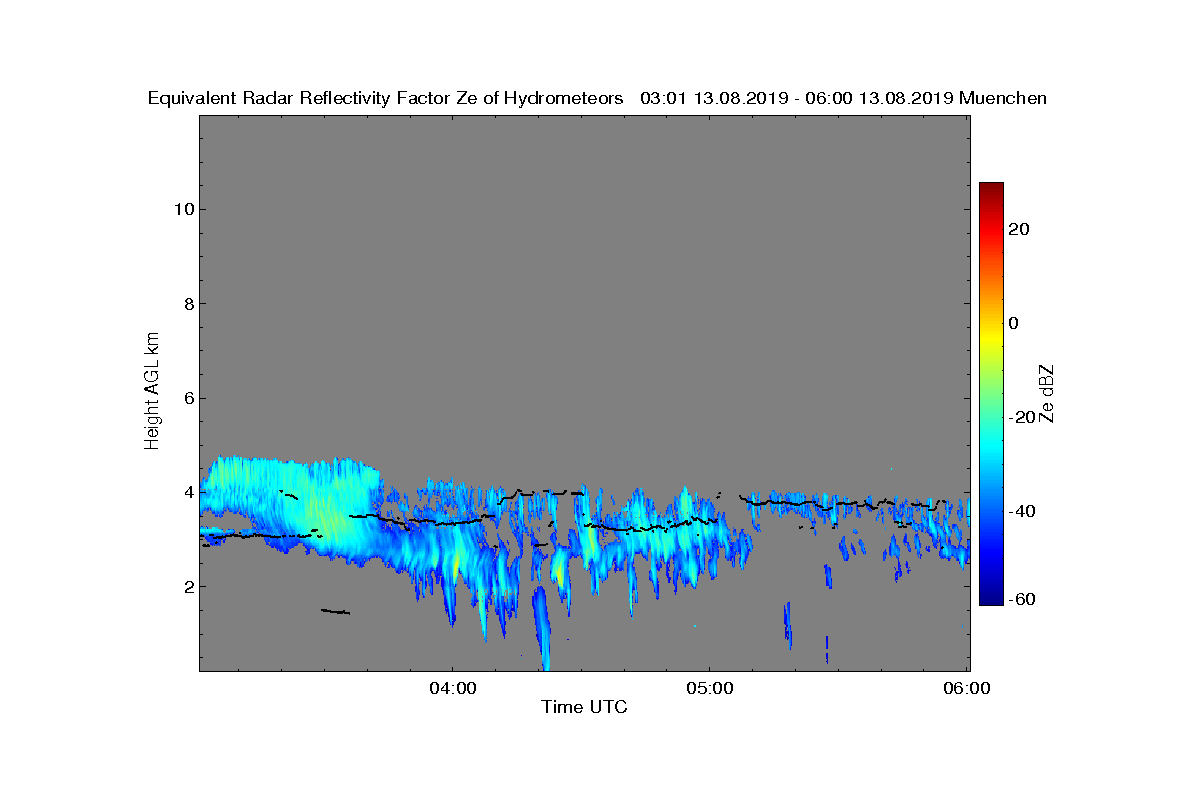The height and width of the screenshot is (800, 1200).
Task: Click the yellow-green cloud core near 03:30
Action: (328, 512)
